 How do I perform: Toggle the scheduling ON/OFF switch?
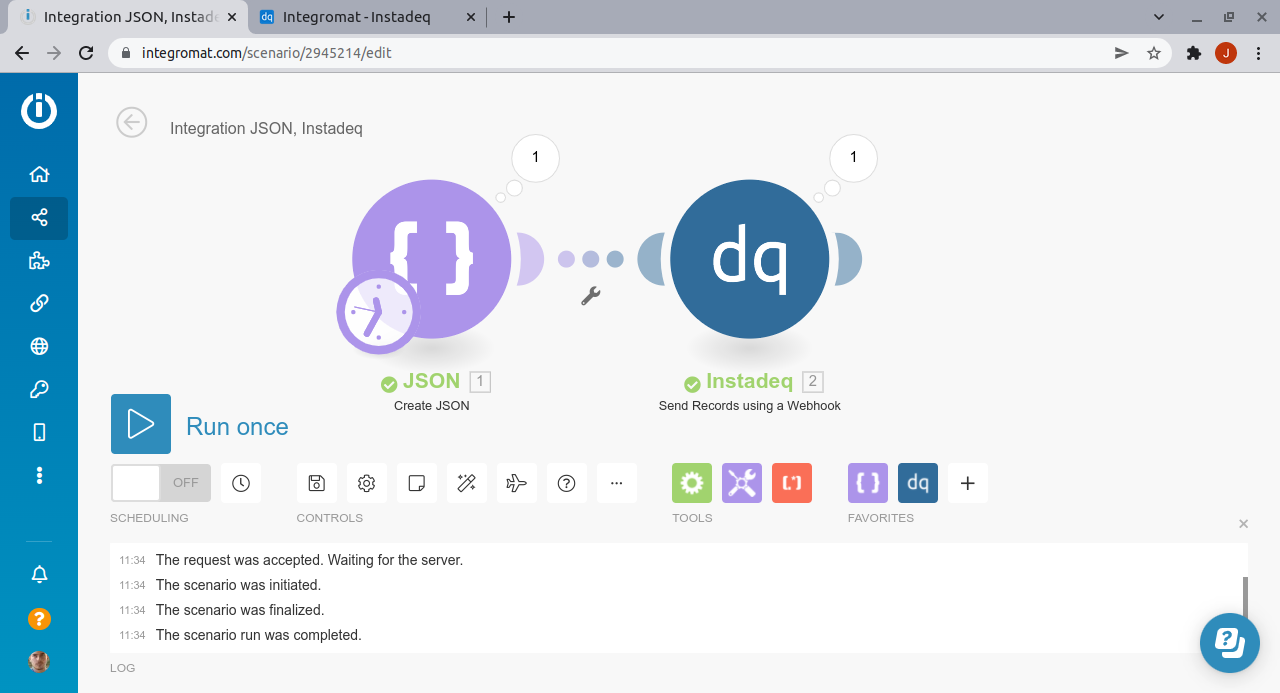point(161,483)
